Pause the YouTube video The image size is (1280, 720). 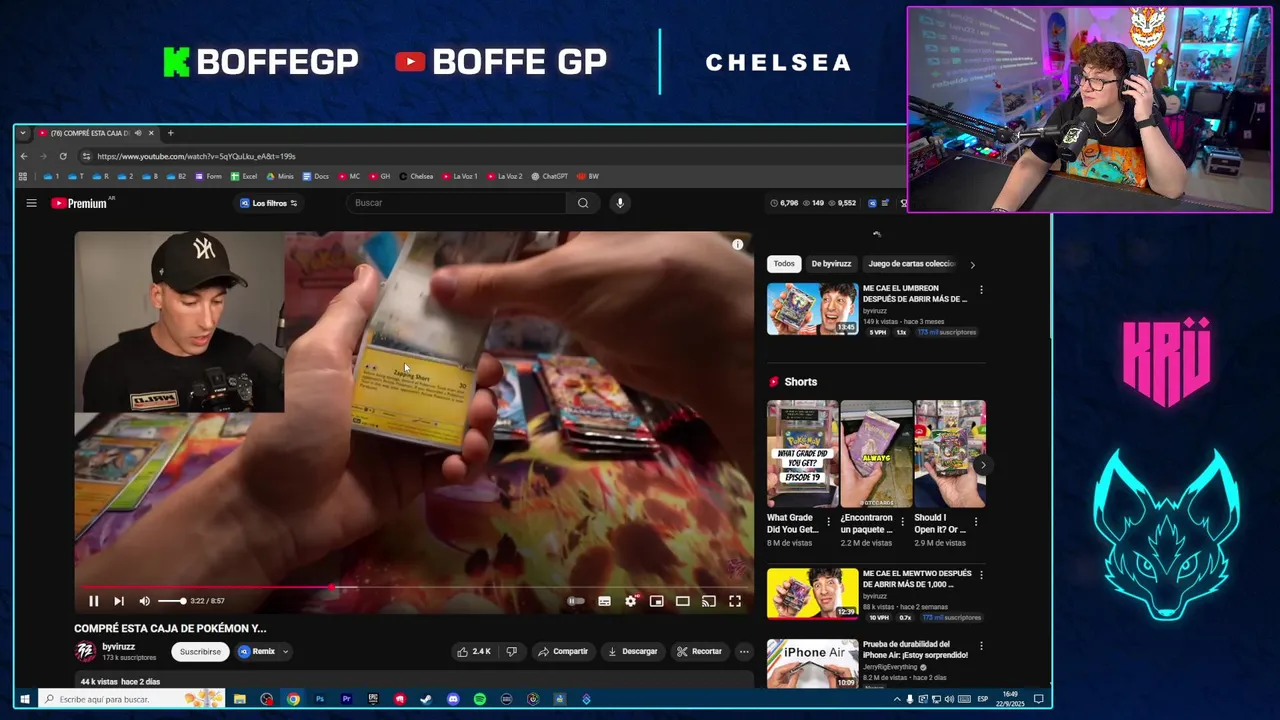point(93,601)
